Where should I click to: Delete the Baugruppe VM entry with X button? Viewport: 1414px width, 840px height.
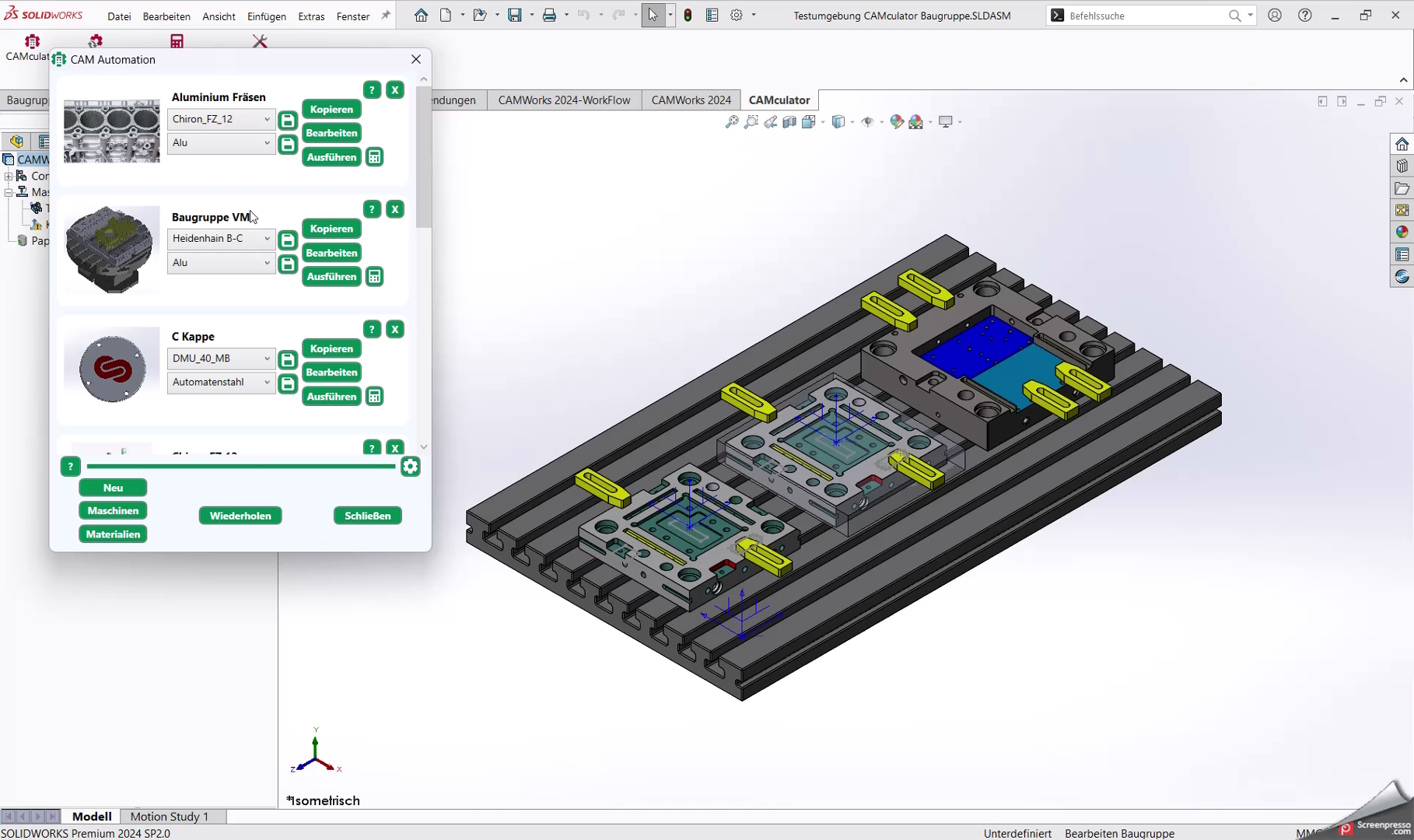(x=395, y=209)
